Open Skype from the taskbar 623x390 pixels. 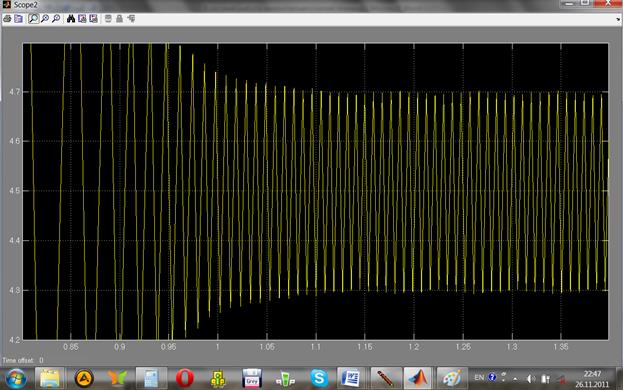pos(319,378)
